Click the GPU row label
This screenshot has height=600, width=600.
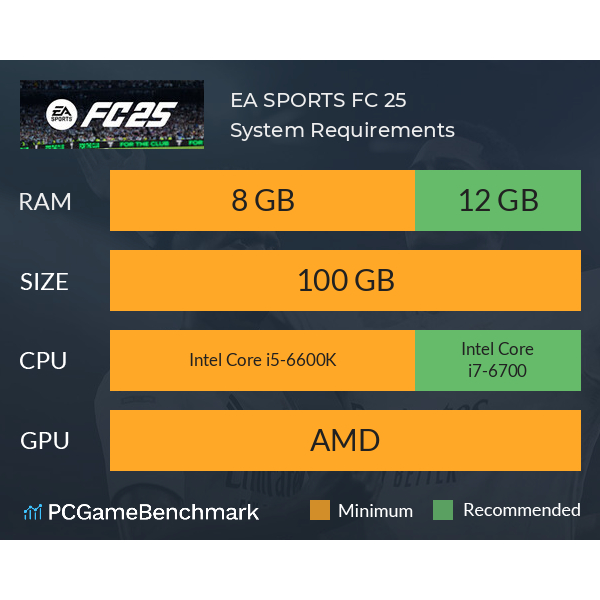tap(43, 441)
